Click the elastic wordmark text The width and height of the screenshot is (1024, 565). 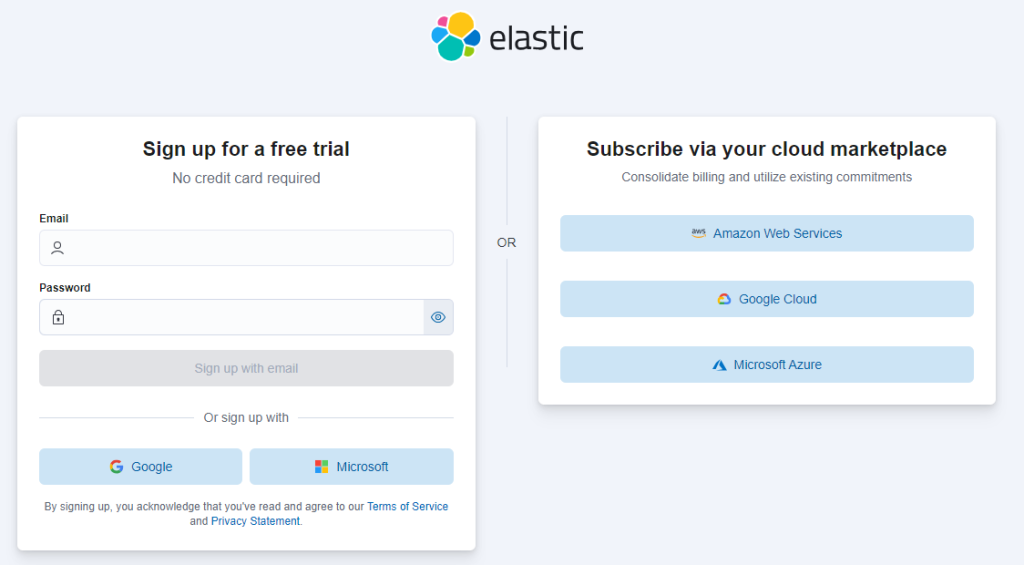536,38
